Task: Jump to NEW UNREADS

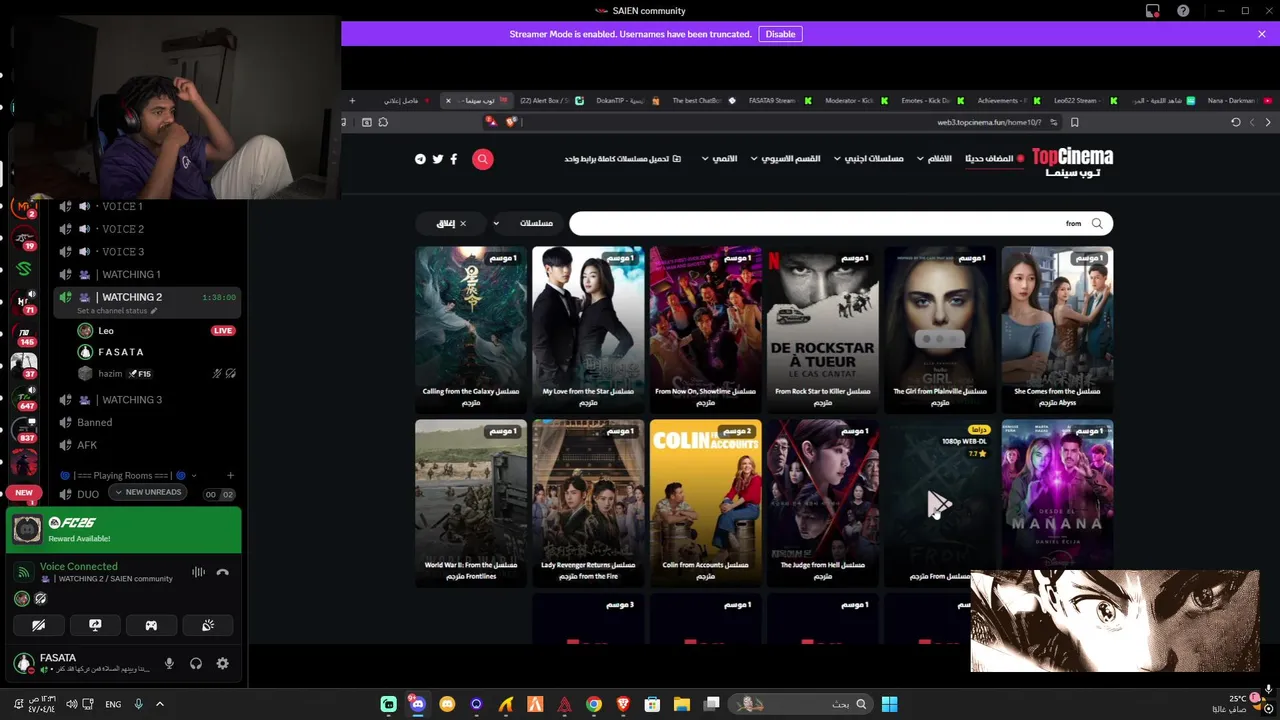Action: tap(147, 492)
